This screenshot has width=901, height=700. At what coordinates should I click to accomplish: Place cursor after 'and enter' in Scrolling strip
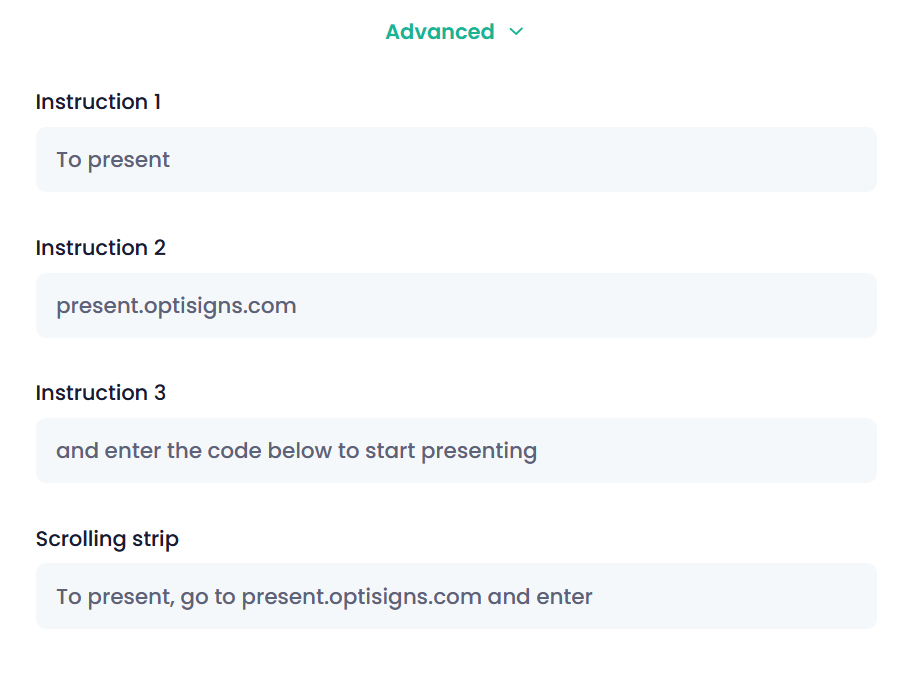[595, 597]
